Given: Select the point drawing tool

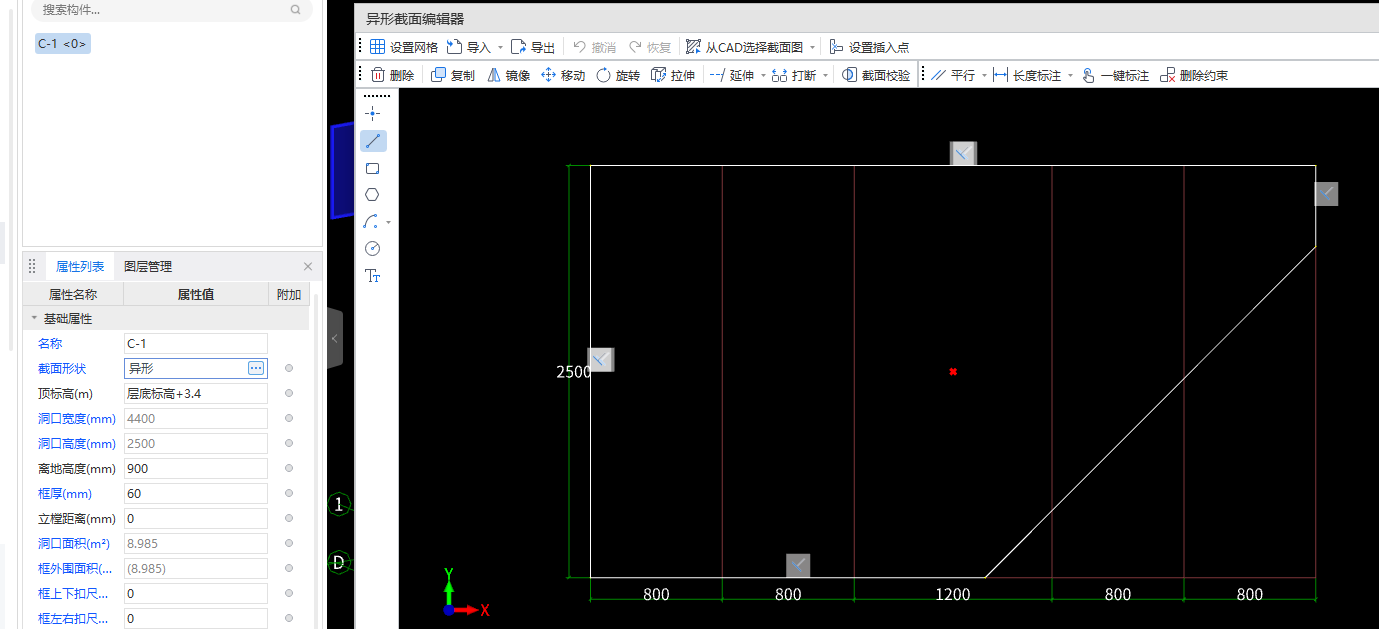Looking at the screenshot, I should (x=373, y=114).
